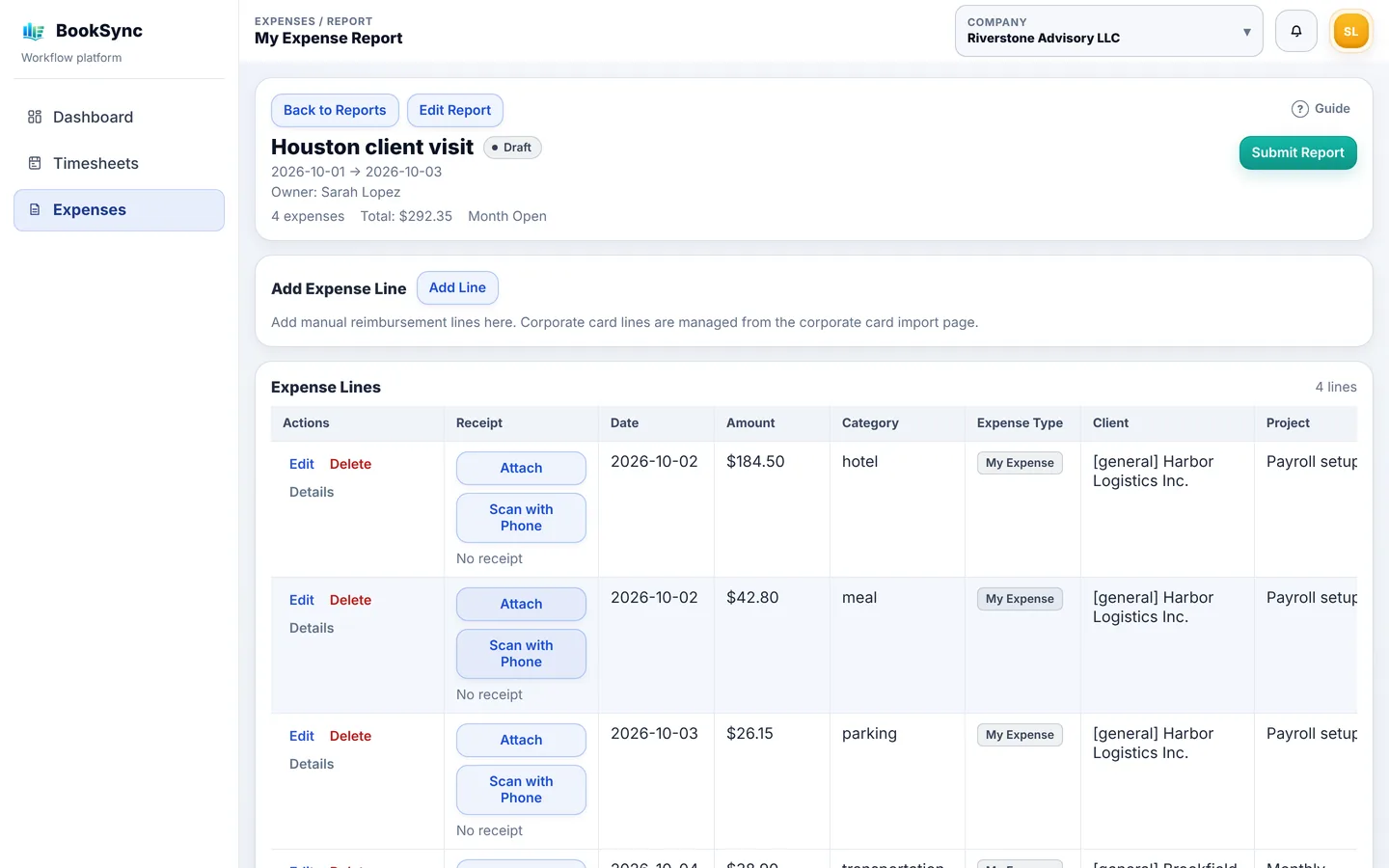Click the Draft status badge
1389x868 pixels.
point(512,148)
